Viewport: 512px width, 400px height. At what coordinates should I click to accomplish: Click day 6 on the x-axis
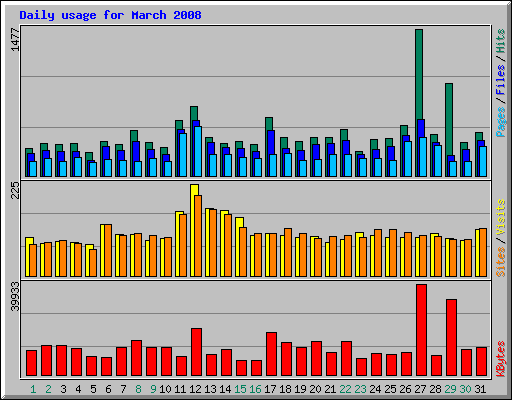(108, 389)
